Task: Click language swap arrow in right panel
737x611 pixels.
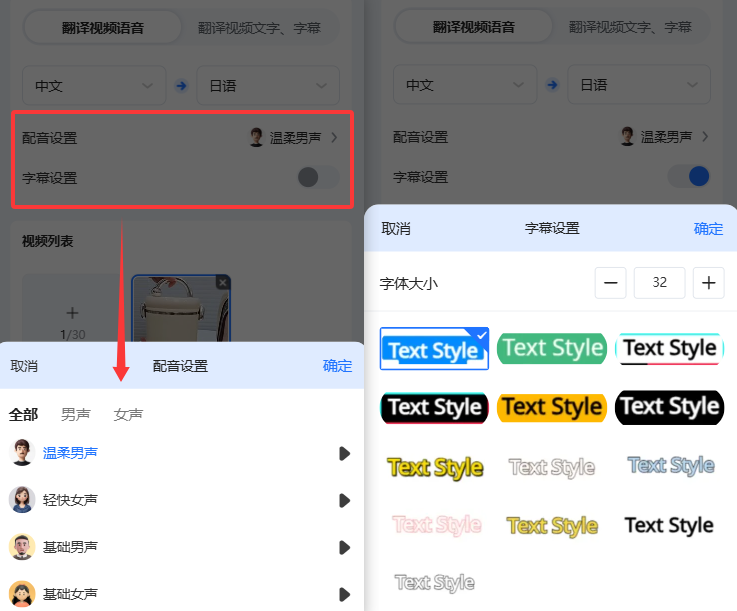Action: pyautogui.click(x=552, y=85)
